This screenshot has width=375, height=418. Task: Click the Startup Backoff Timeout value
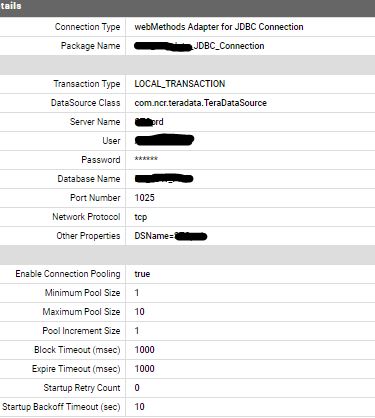pos(139,407)
